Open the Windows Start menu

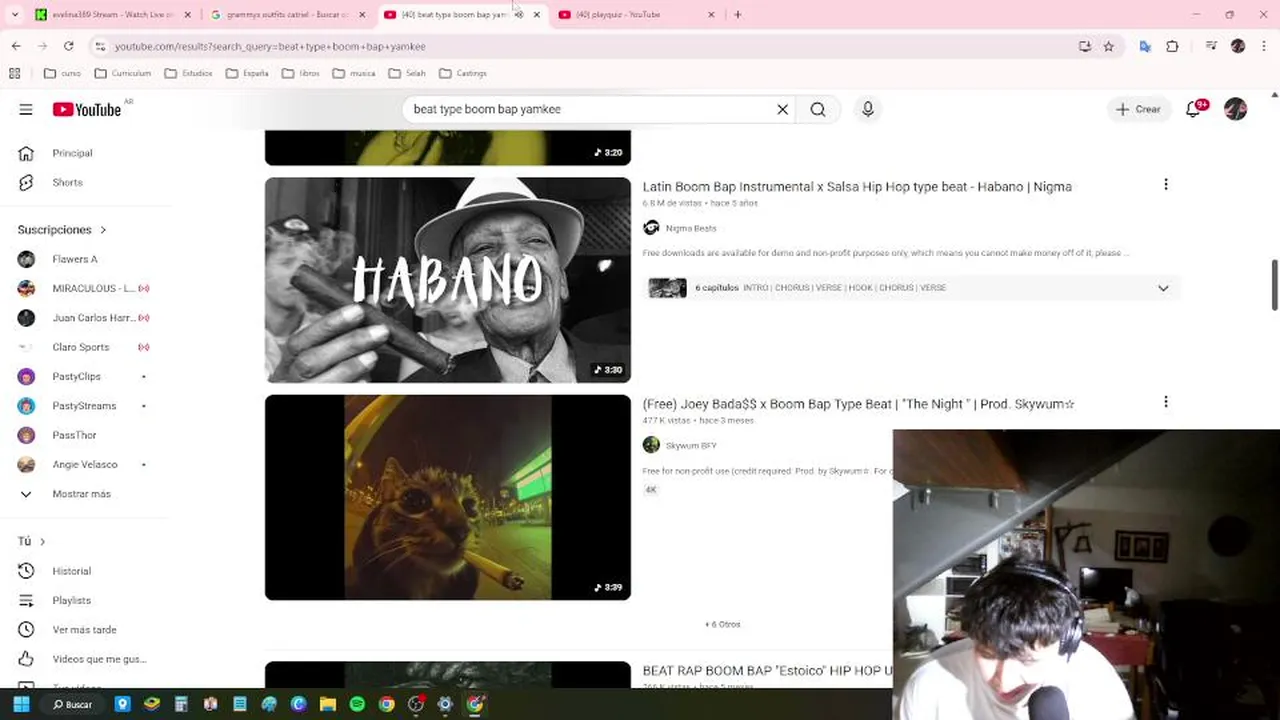click(21, 704)
